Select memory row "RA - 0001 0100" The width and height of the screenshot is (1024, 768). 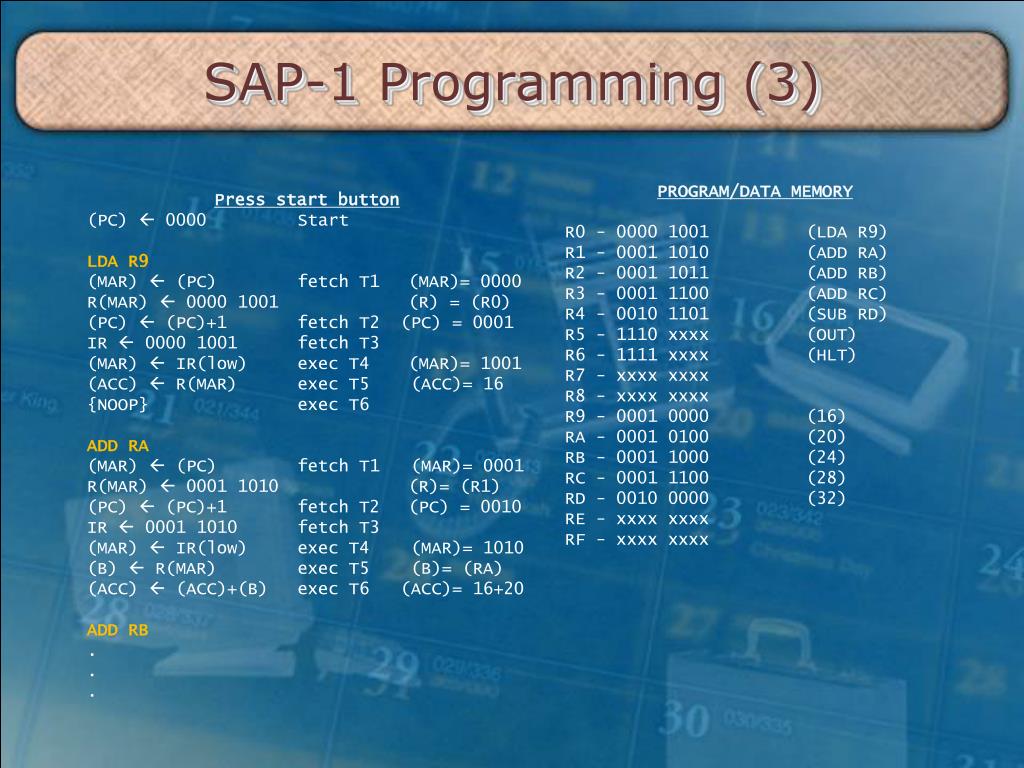637,437
